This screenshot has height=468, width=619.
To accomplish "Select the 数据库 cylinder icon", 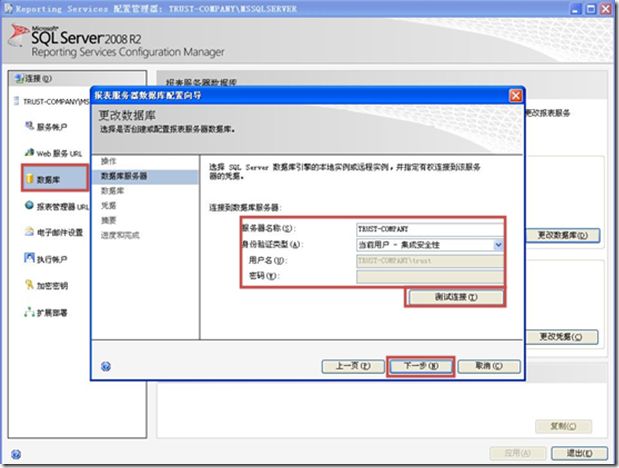I will point(29,179).
